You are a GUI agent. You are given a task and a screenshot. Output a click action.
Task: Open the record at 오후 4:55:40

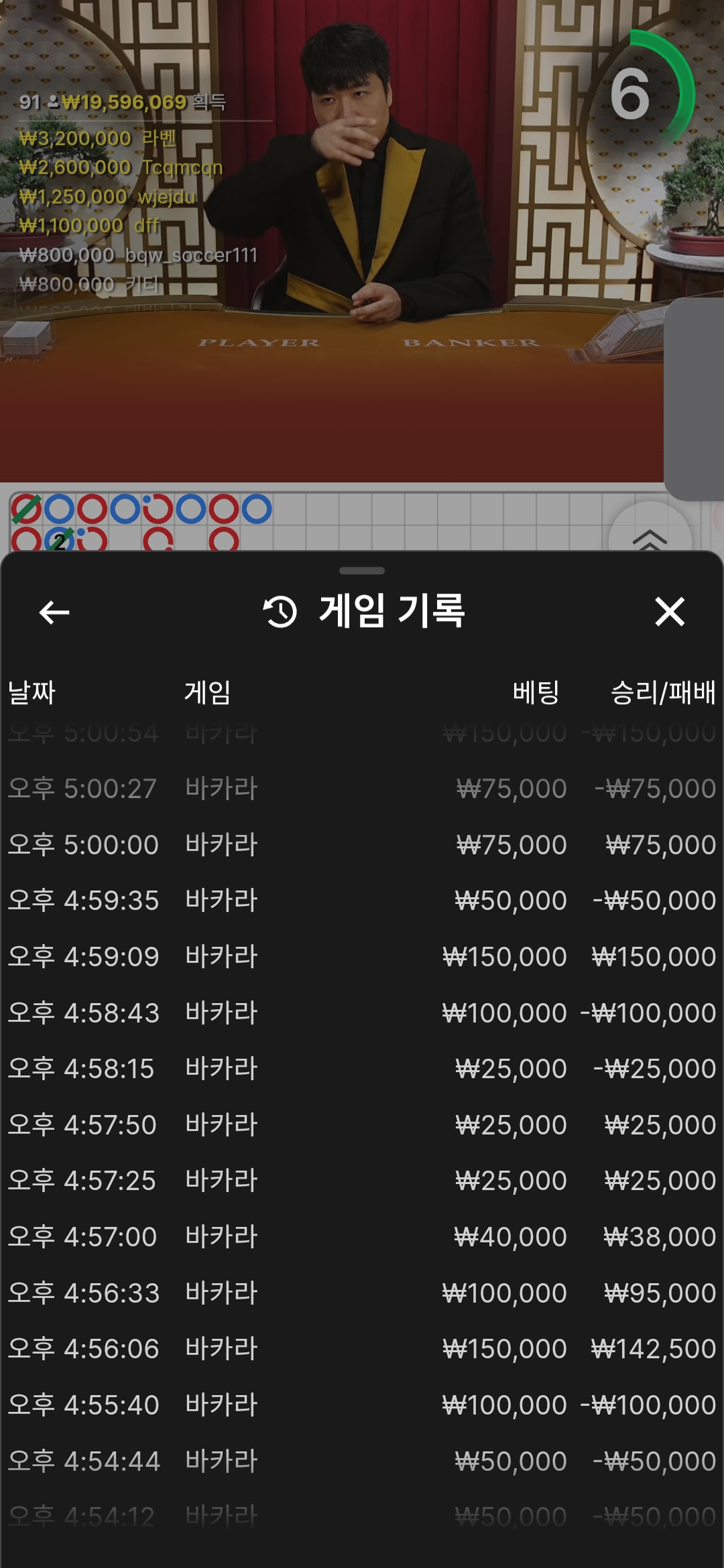pos(362,1405)
